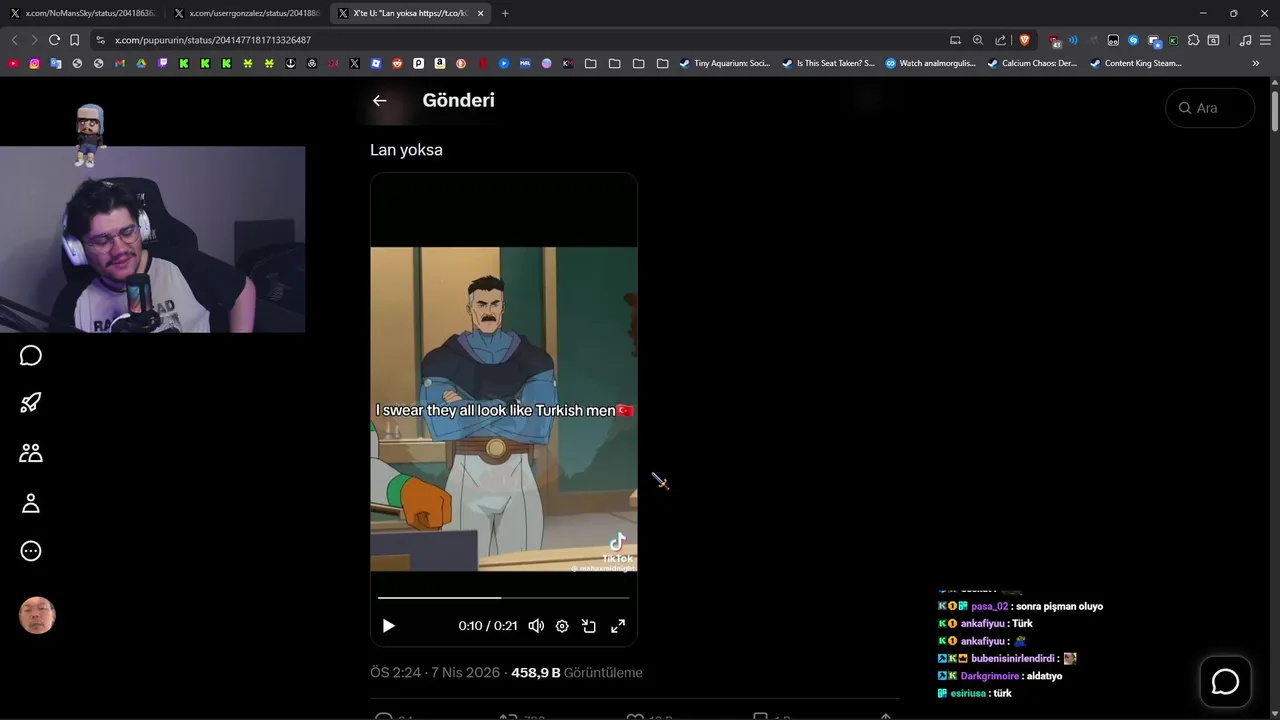Go back using the Gönderi arrow

coord(379,100)
